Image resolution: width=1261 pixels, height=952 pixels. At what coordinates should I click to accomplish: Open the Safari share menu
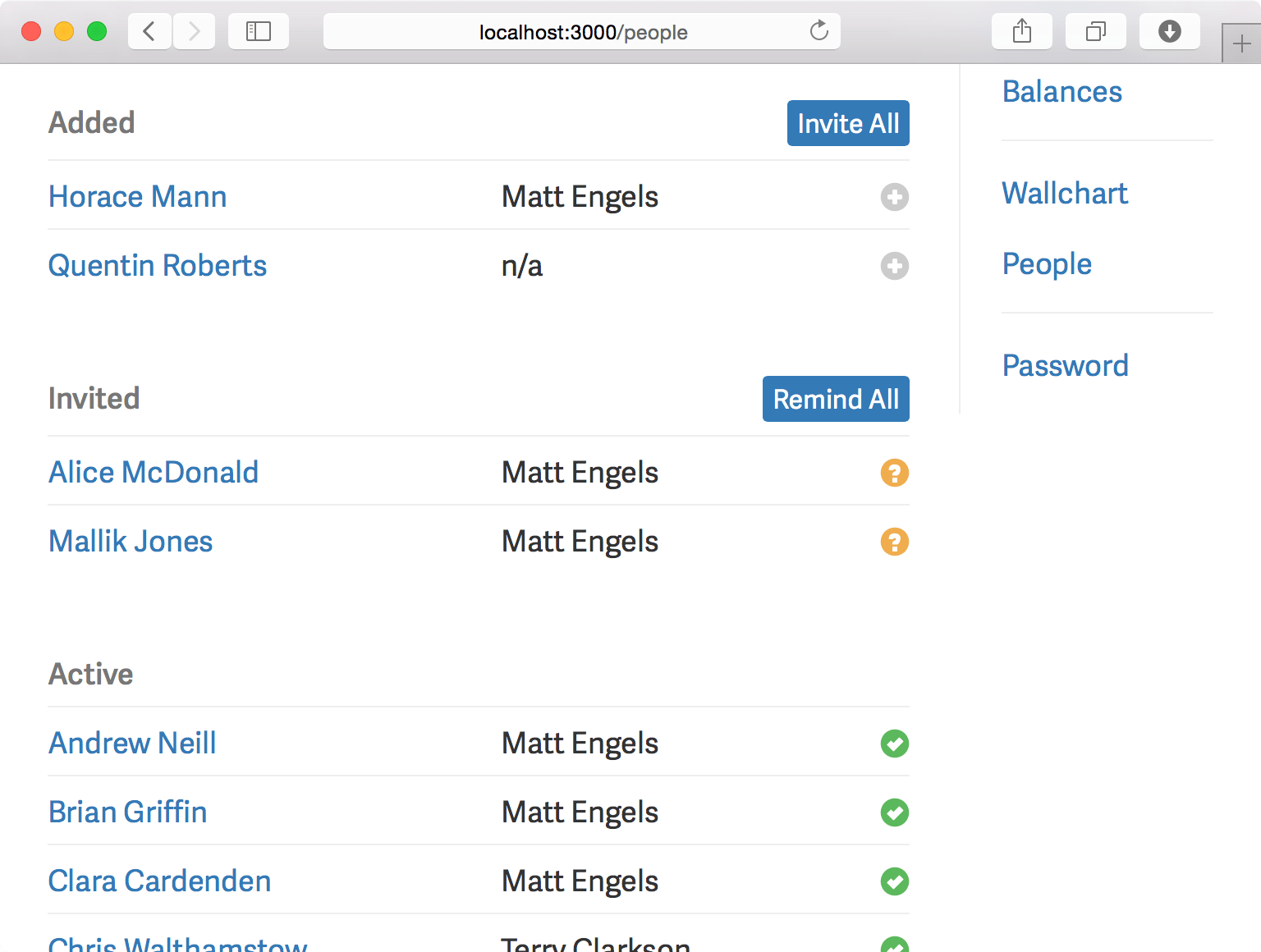pyautogui.click(x=1022, y=31)
